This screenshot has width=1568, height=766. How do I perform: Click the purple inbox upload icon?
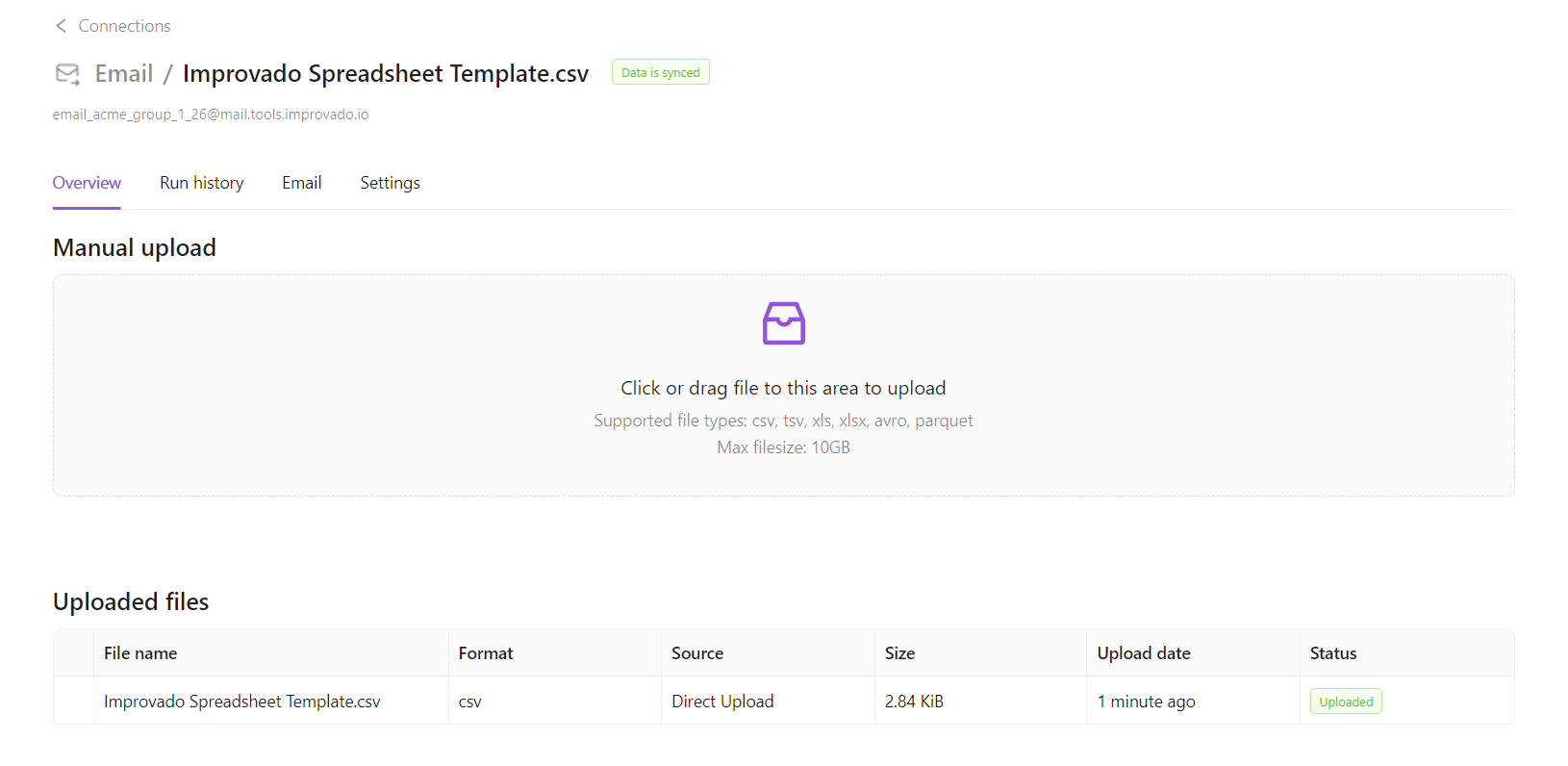coord(783,323)
